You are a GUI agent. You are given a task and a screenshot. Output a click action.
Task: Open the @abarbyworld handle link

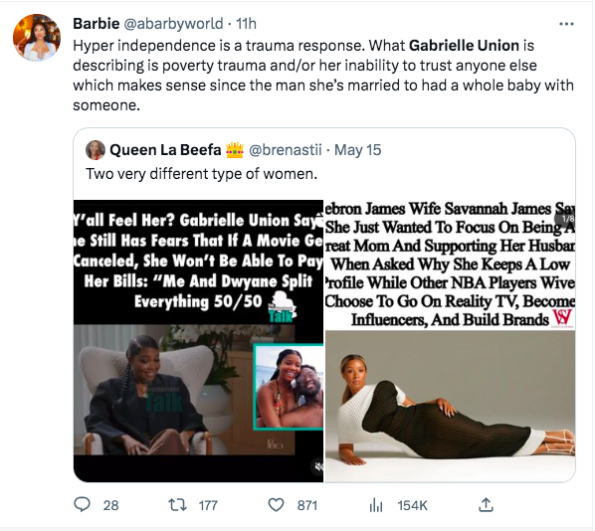[173, 24]
